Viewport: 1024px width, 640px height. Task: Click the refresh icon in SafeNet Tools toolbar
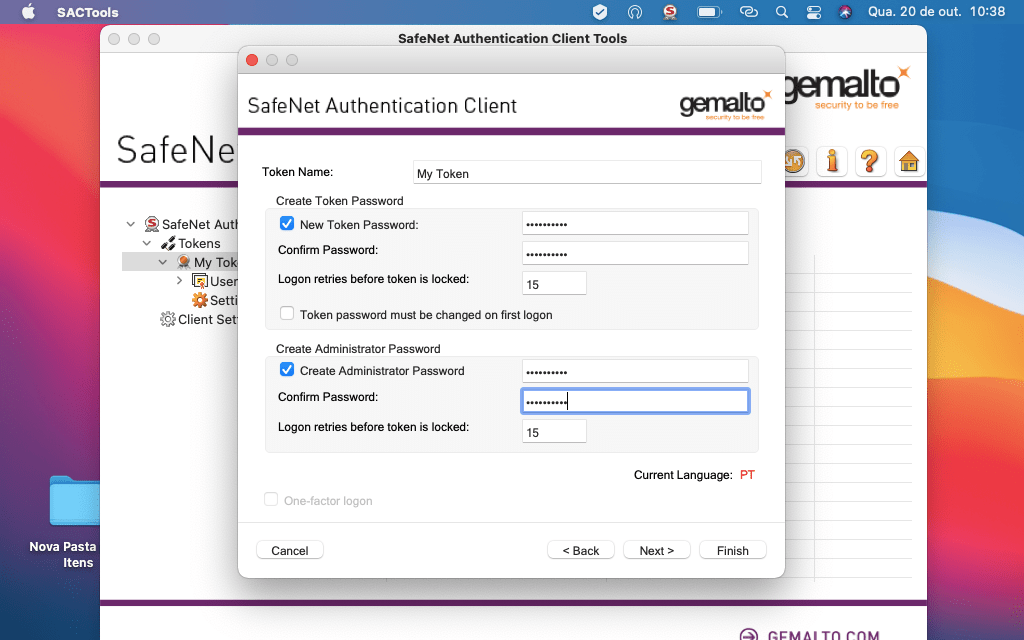[794, 161]
